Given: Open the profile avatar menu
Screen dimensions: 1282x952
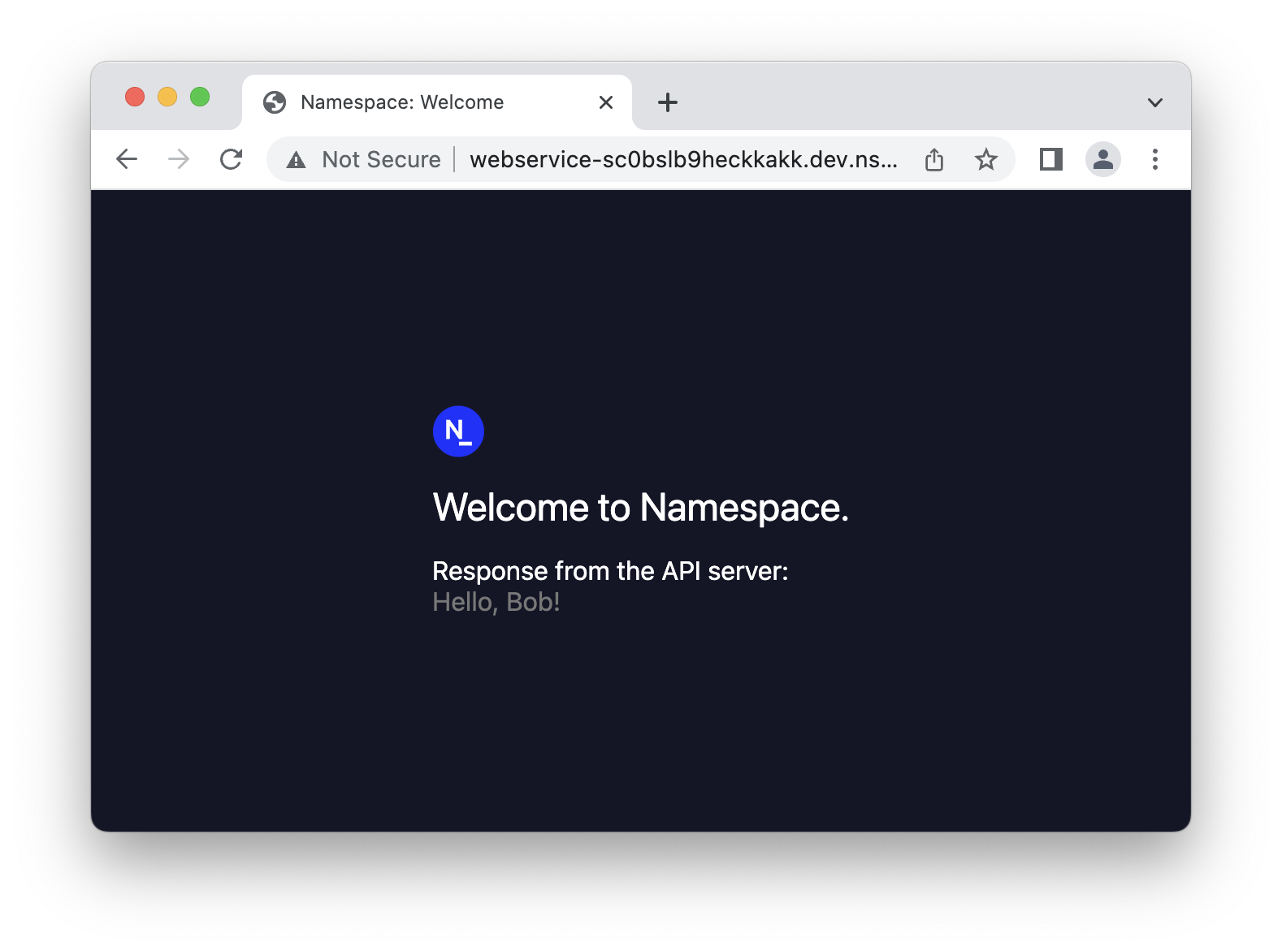Looking at the screenshot, I should (x=1102, y=159).
